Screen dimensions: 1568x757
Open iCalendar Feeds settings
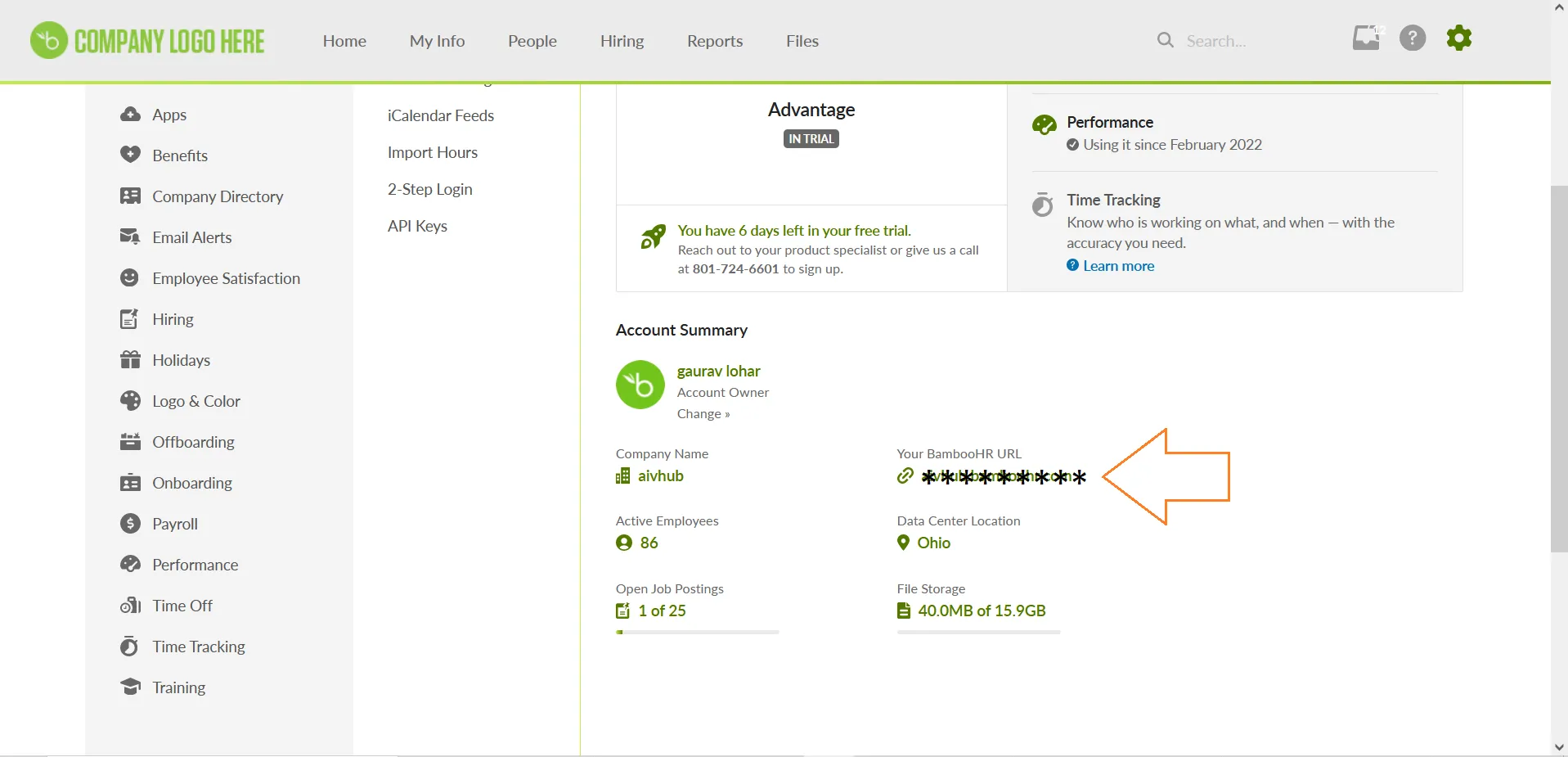pos(441,115)
